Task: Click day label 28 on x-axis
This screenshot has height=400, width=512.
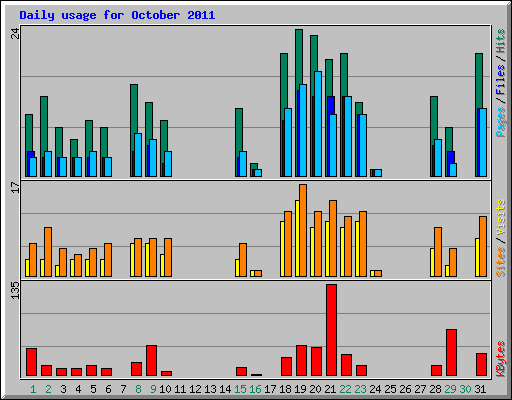Action: (435, 389)
